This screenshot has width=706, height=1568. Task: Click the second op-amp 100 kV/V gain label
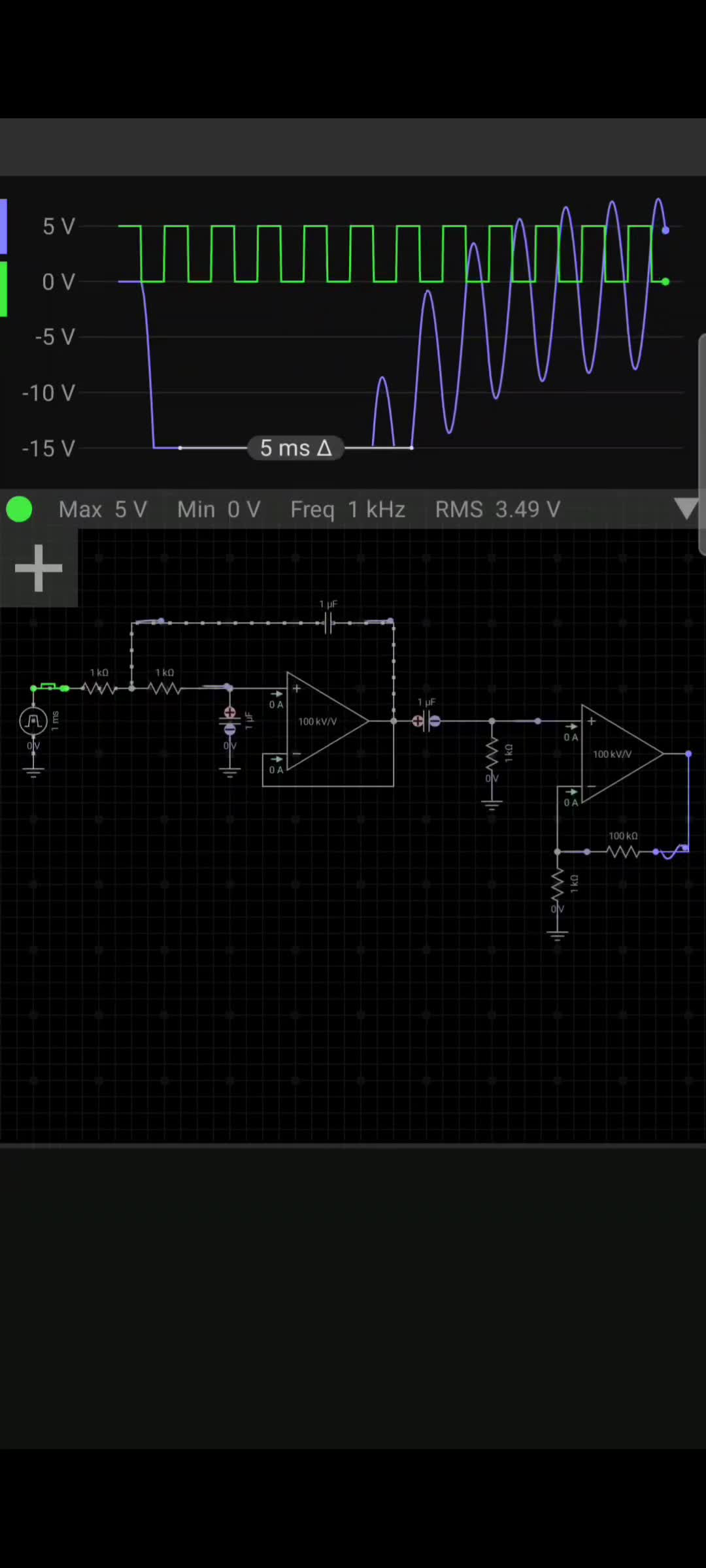[612, 754]
